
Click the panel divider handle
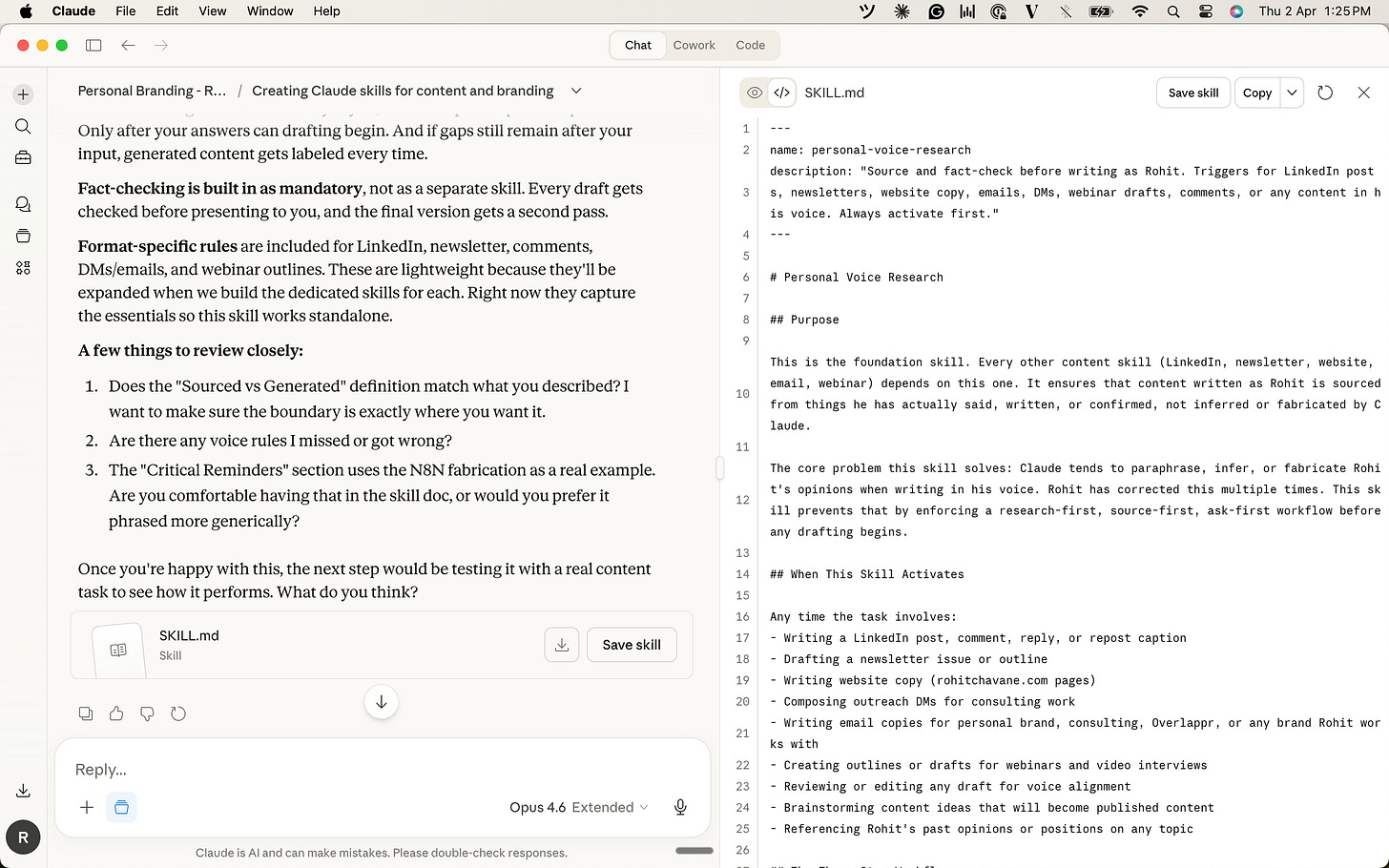click(x=720, y=467)
